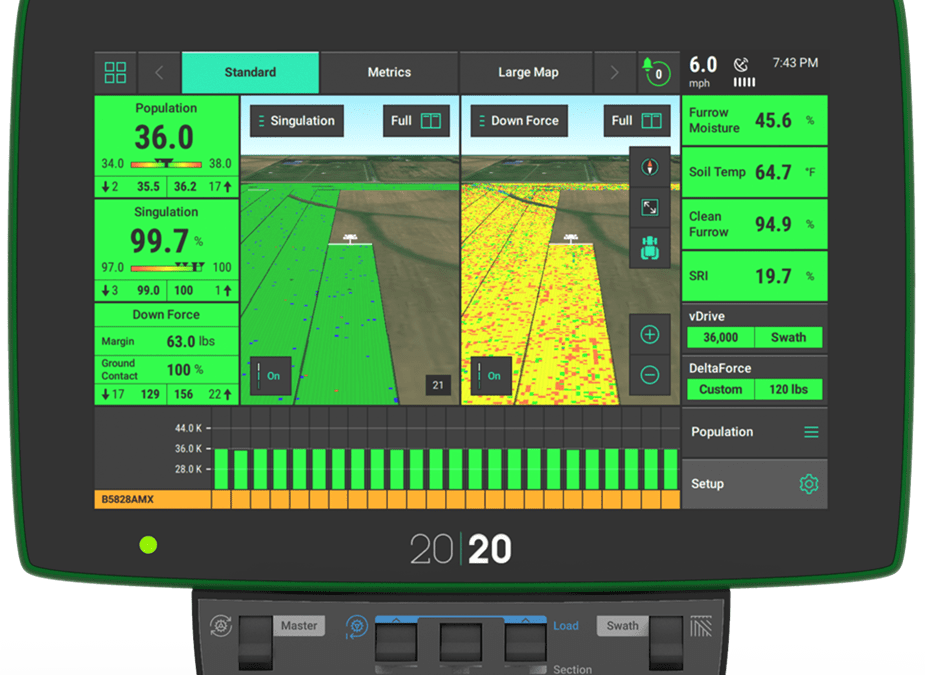Tap the population range gauge bar
This screenshot has height=675, width=925.
166,164
